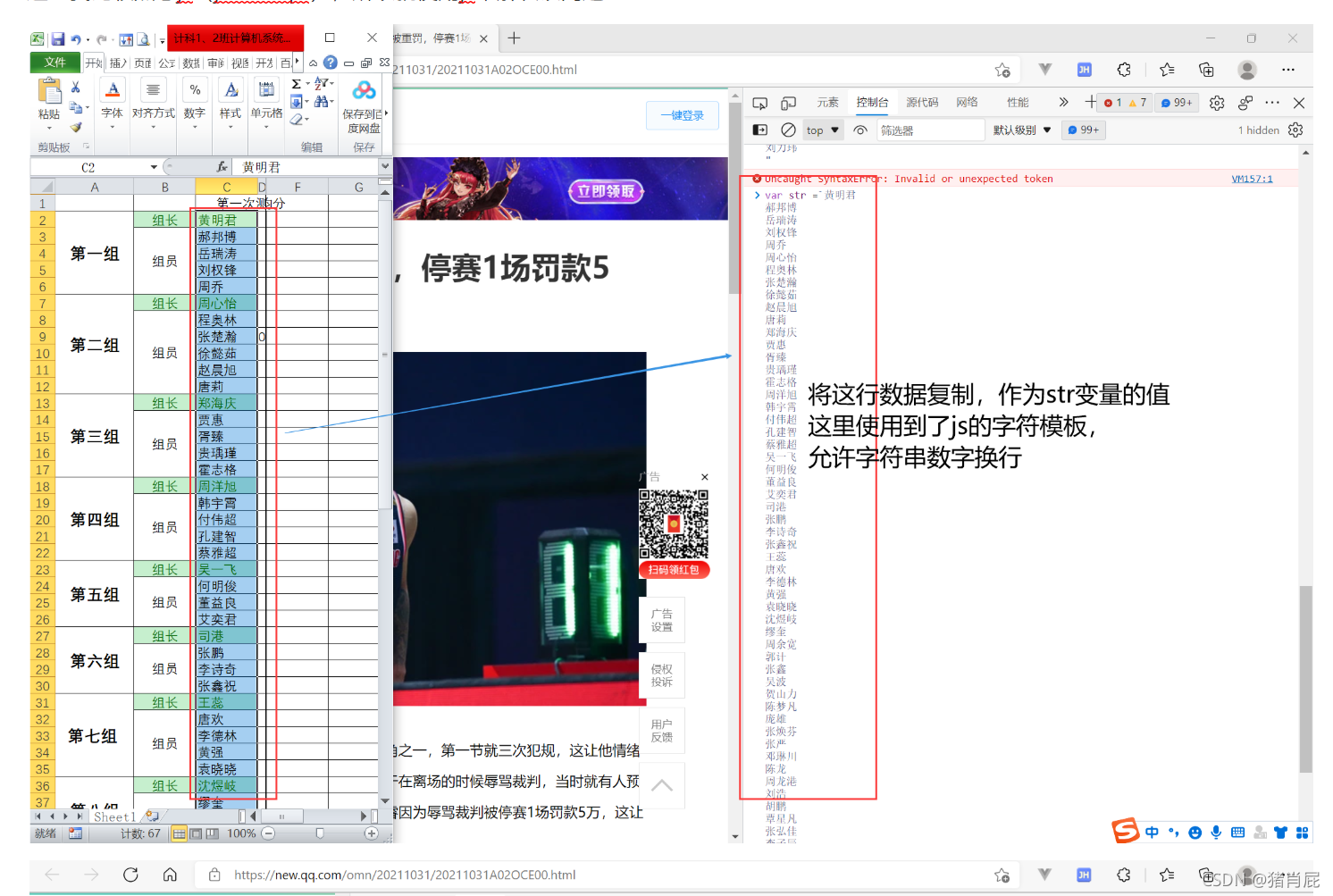Show more DevTools tabs chevron
This screenshot has width=1333, height=896.
coord(1063,103)
